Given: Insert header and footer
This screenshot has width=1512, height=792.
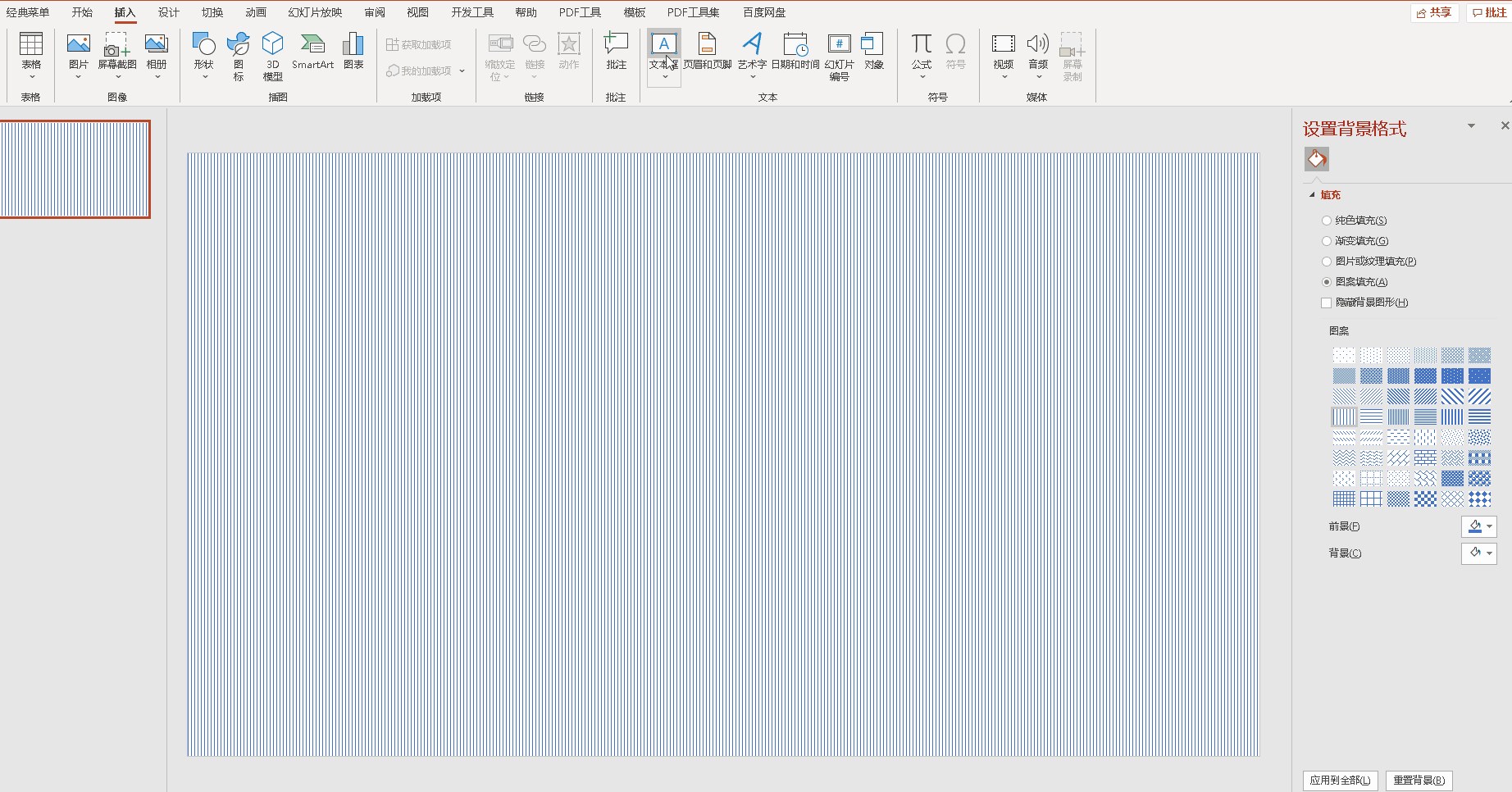Looking at the screenshot, I should tap(707, 51).
